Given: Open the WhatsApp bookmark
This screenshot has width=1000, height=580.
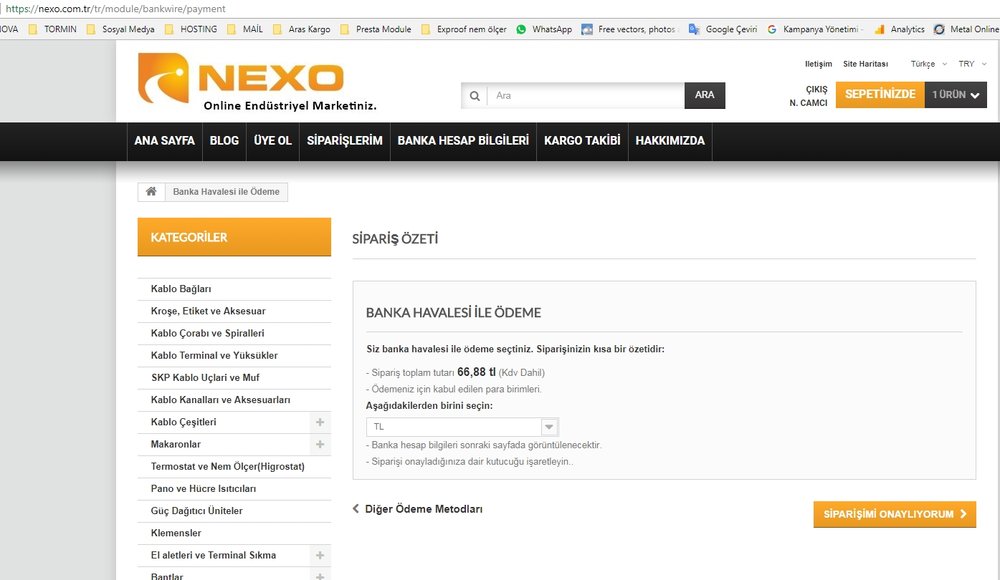Looking at the screenshot, I should pyautogui.click(x=544, y=29).
